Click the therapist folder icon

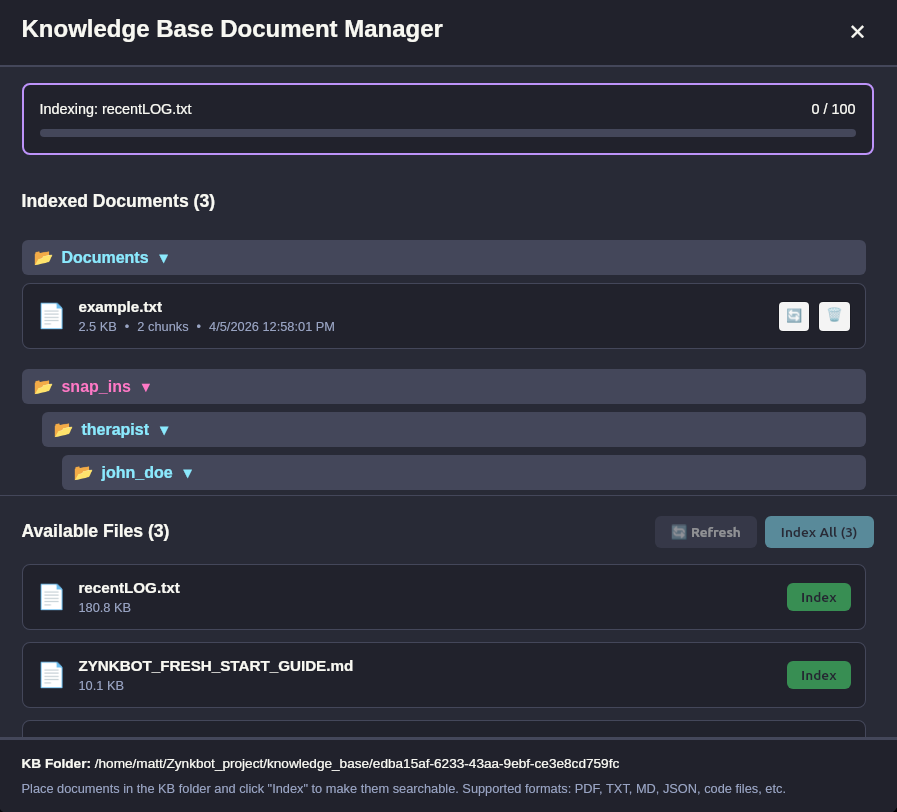63,430
